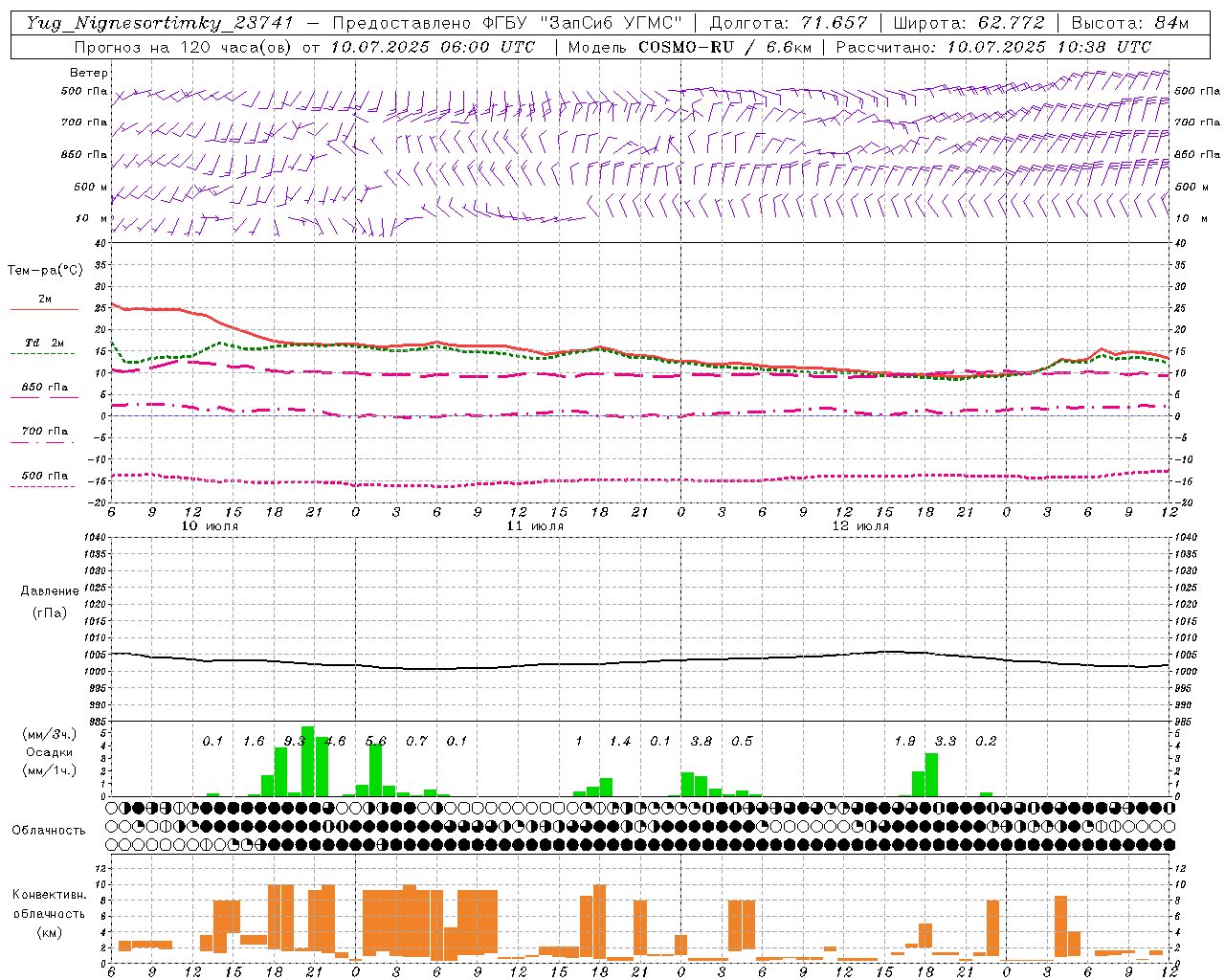Select the 5.6 precipitation amount
This screenshot has width=1225, height=980.
375,742
